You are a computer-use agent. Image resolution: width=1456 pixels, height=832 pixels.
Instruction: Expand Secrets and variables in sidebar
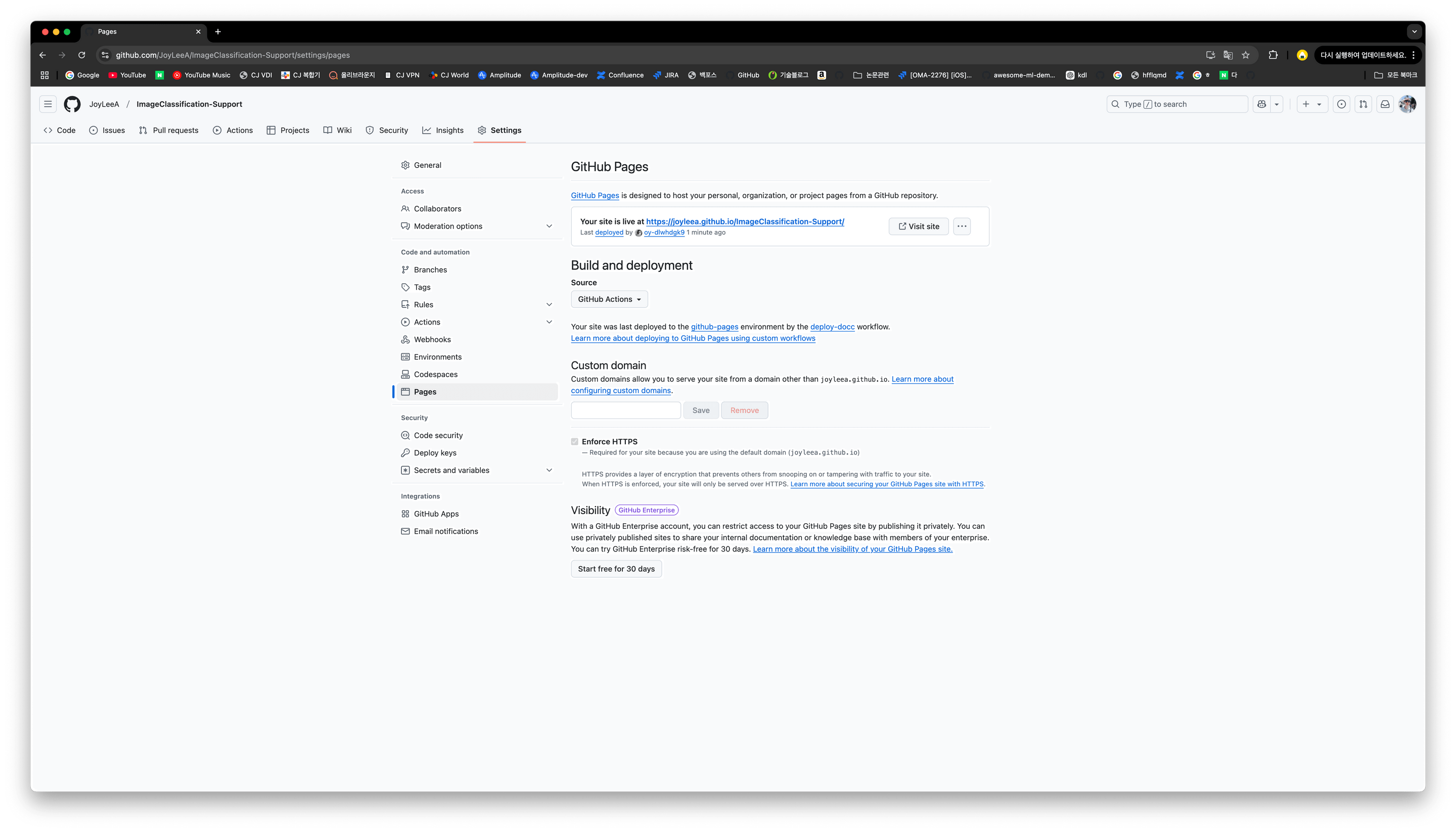click(x=549, y=470)
